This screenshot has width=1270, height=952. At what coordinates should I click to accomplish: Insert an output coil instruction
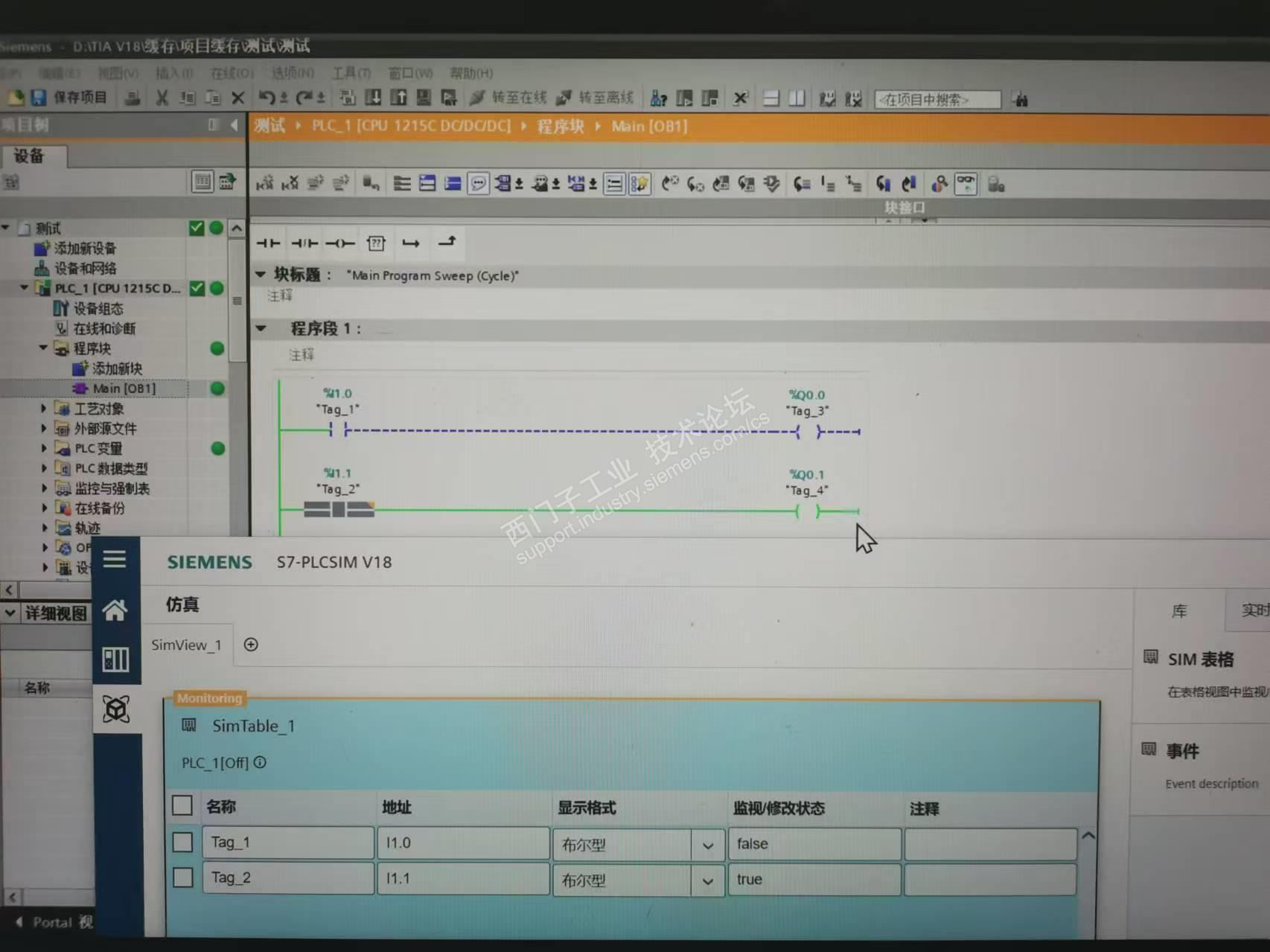coord(339,243)
